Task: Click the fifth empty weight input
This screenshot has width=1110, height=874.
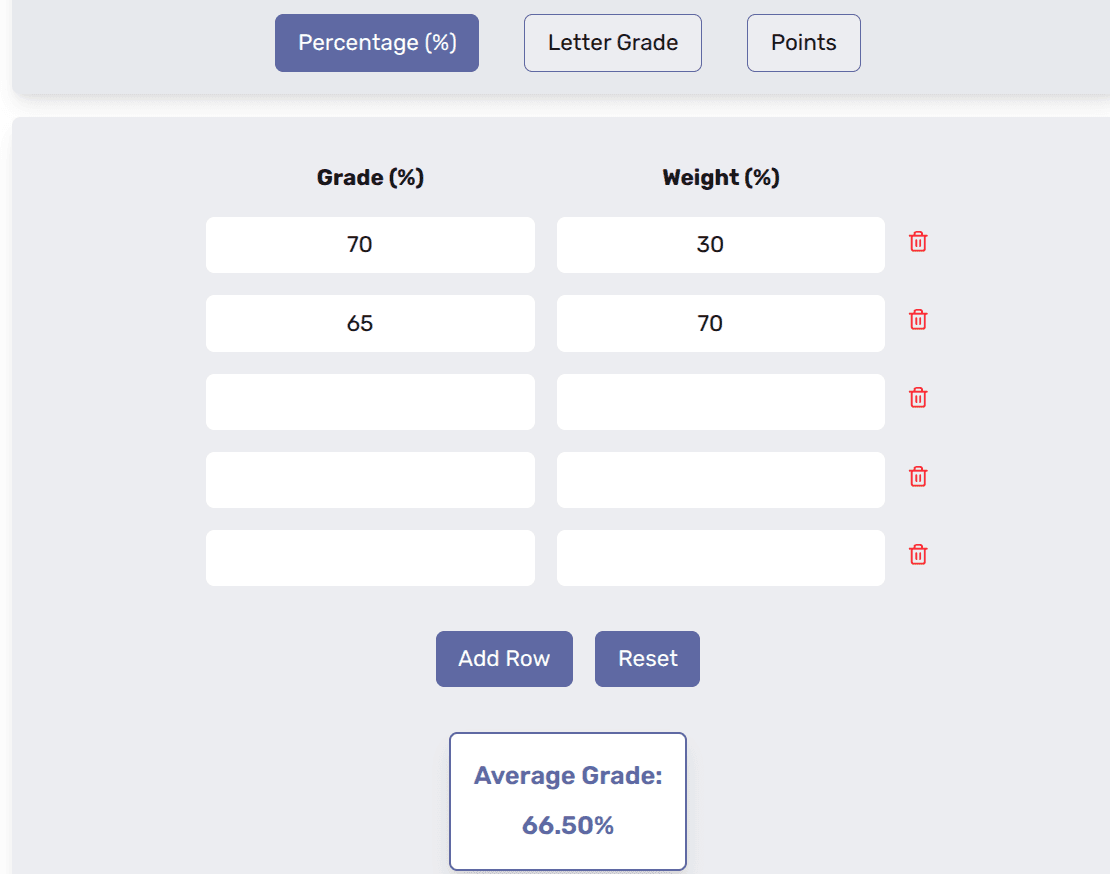Action: pyautogui.click(x=720, y=557)
